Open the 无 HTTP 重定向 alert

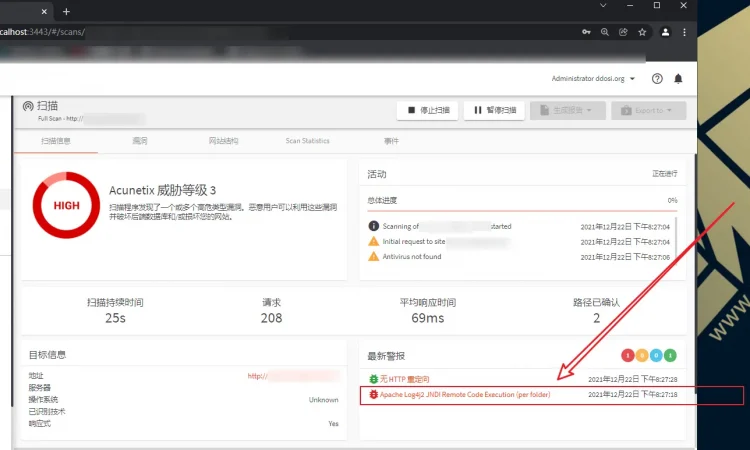pos(405,379)
